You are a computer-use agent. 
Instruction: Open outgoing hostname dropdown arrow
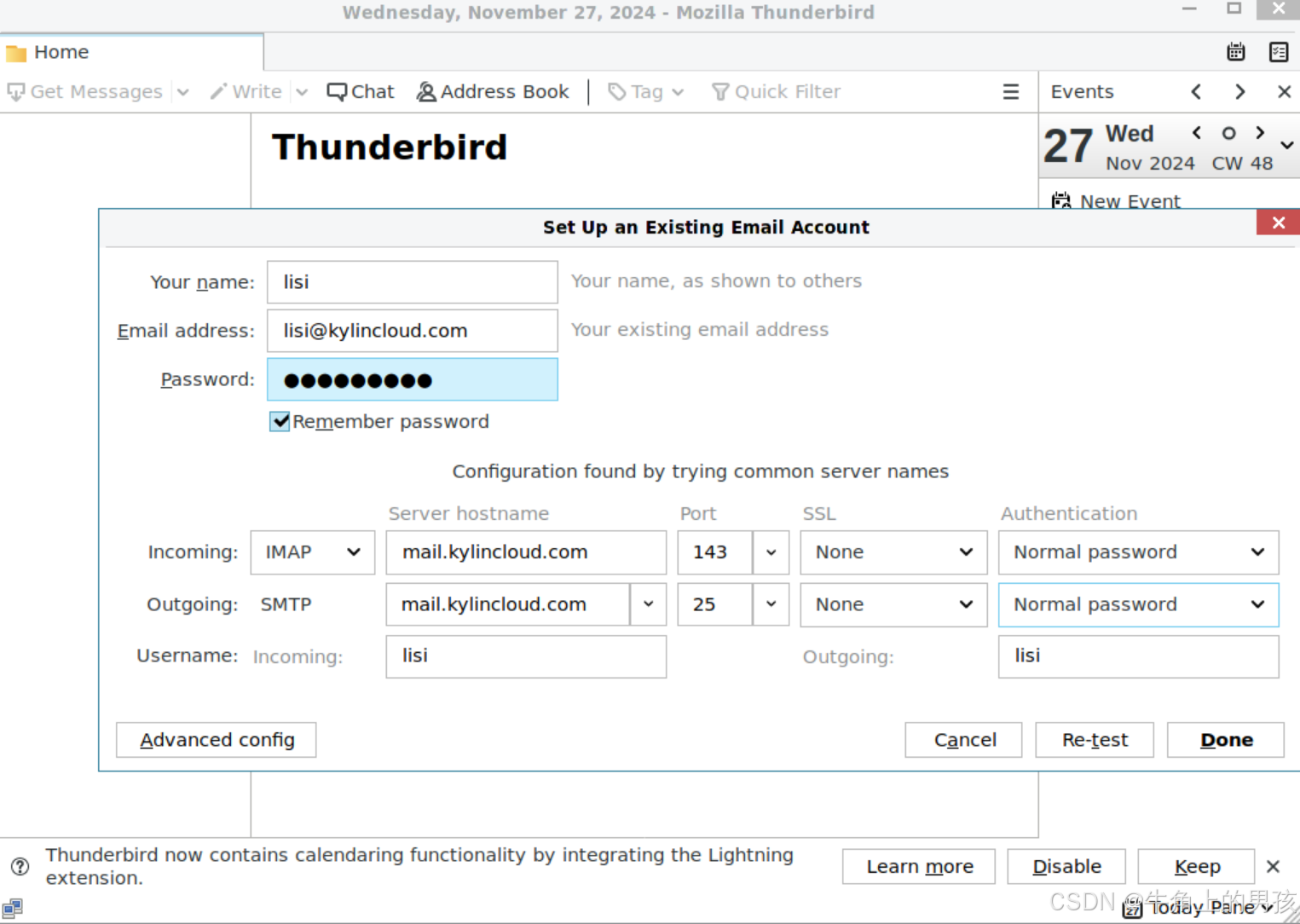pos(648,604)
